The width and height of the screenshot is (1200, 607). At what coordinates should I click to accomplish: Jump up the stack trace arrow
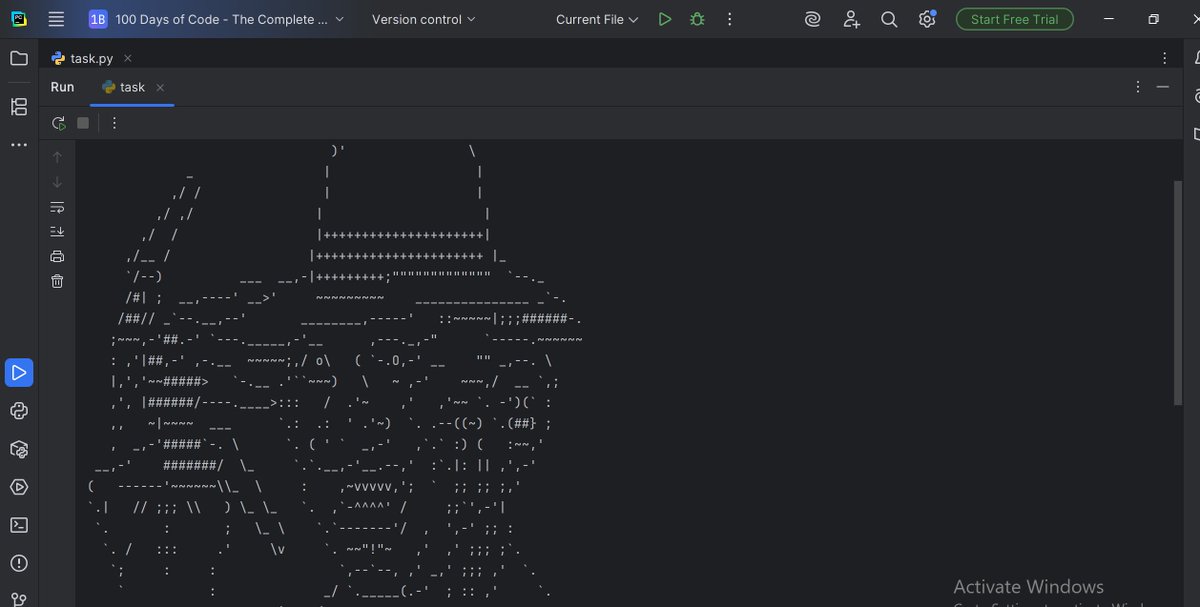(x=57, y=156)
